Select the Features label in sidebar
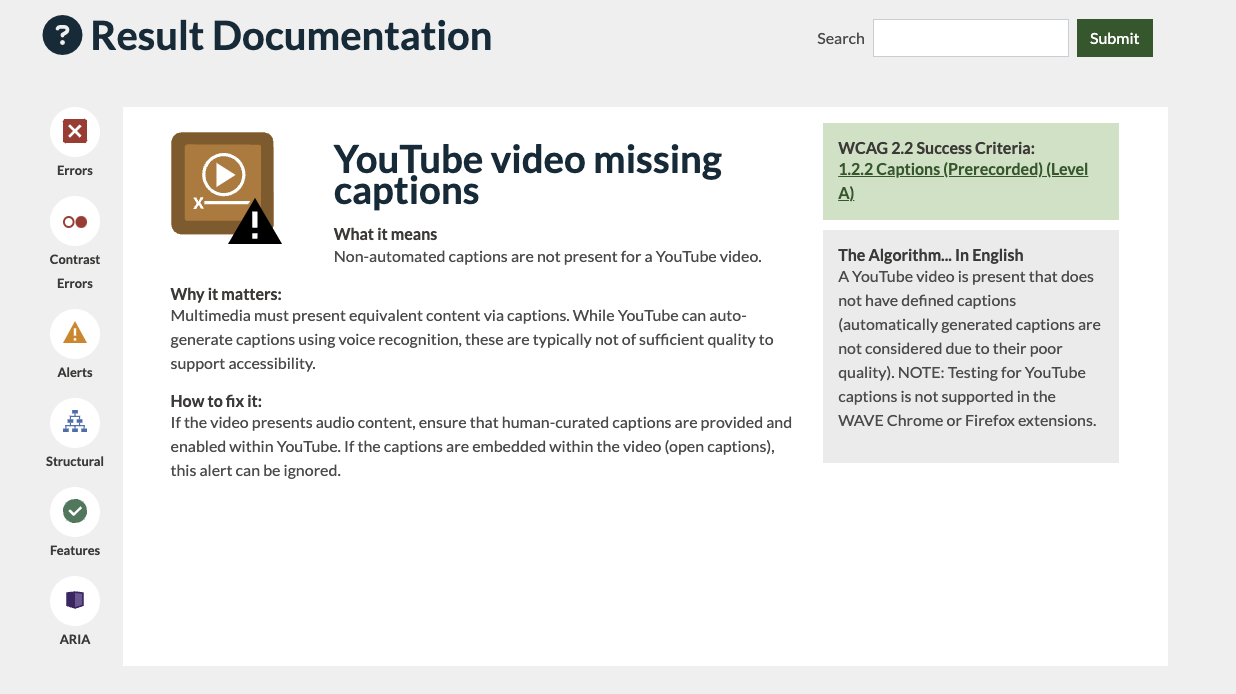This screenshot has width=1236, height=694. [x=75, y=550]
